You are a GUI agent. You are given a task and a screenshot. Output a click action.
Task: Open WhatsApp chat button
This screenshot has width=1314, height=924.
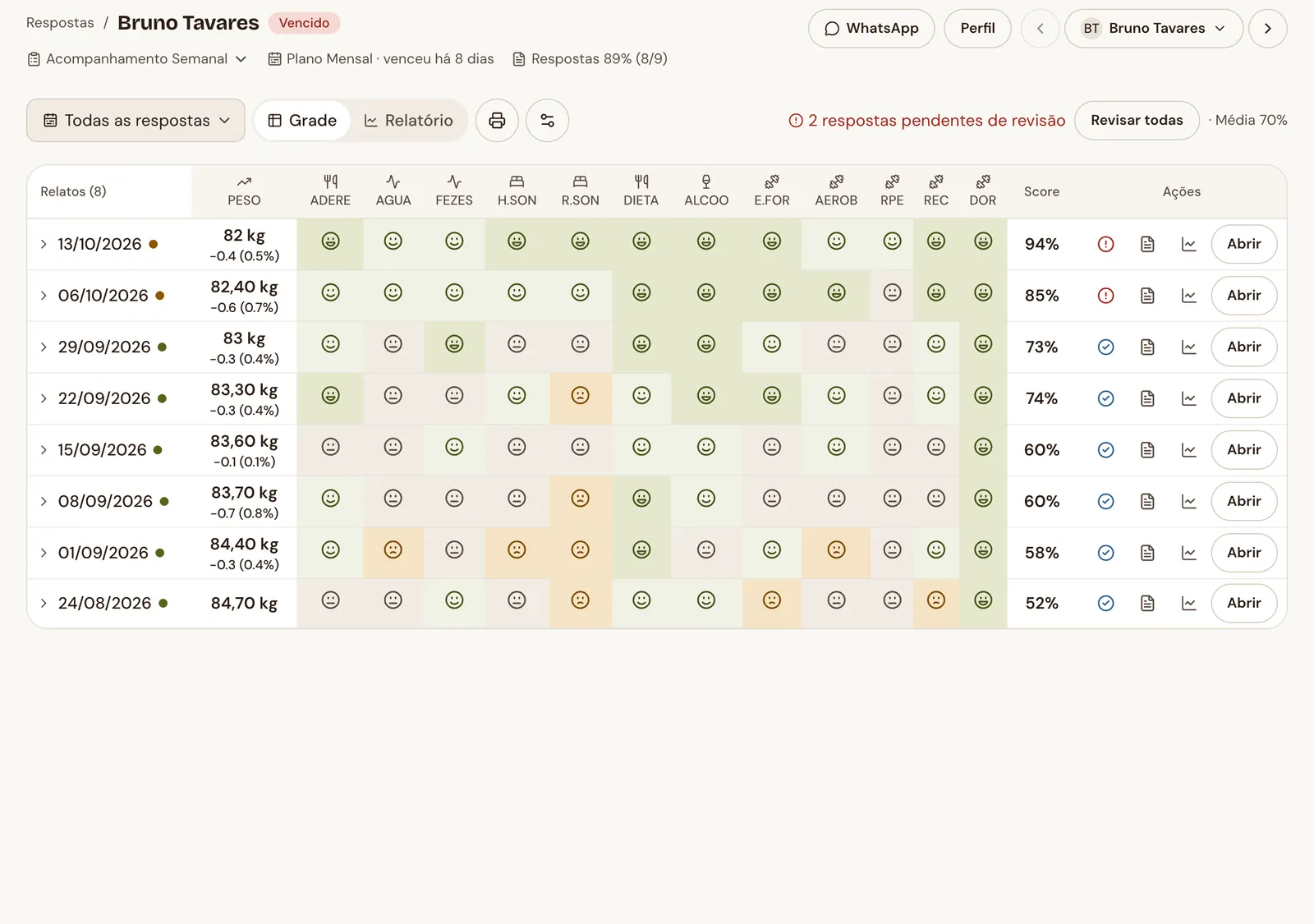(x=871, y=29)
